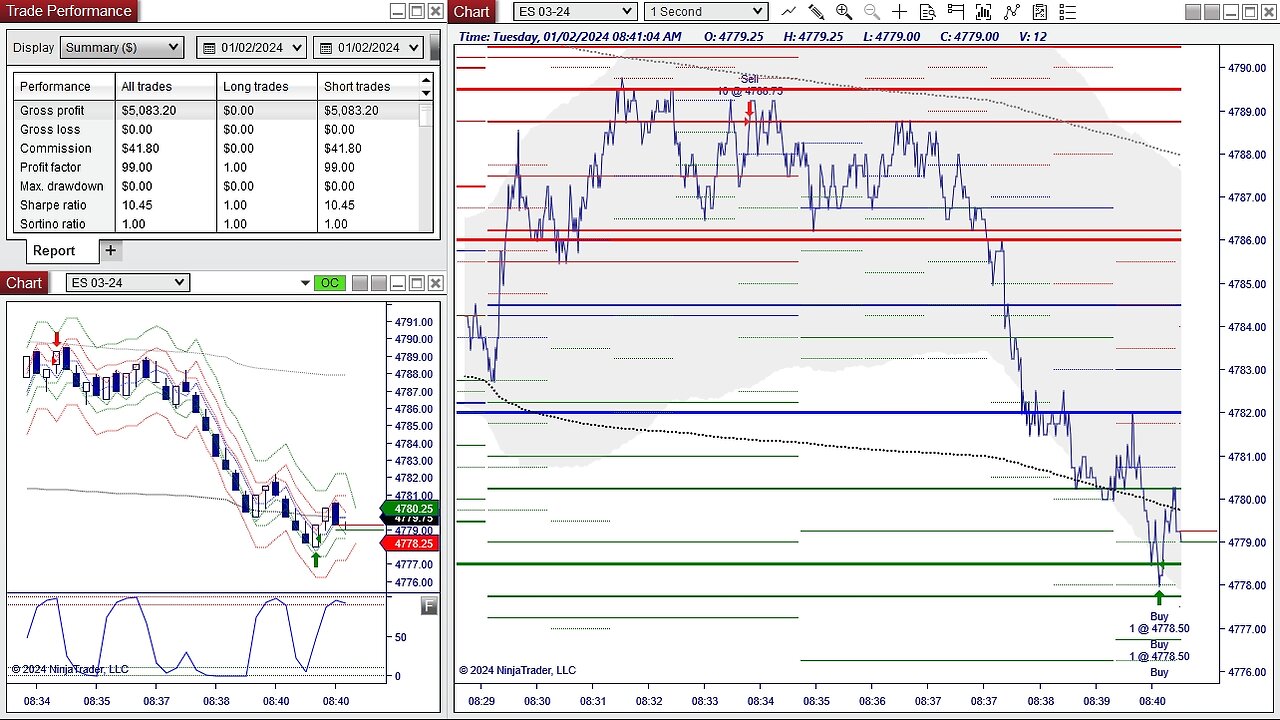This screenshot has height=720, width=1280.
Task: Click the zoom out magnifier
Action: point(872,12)
